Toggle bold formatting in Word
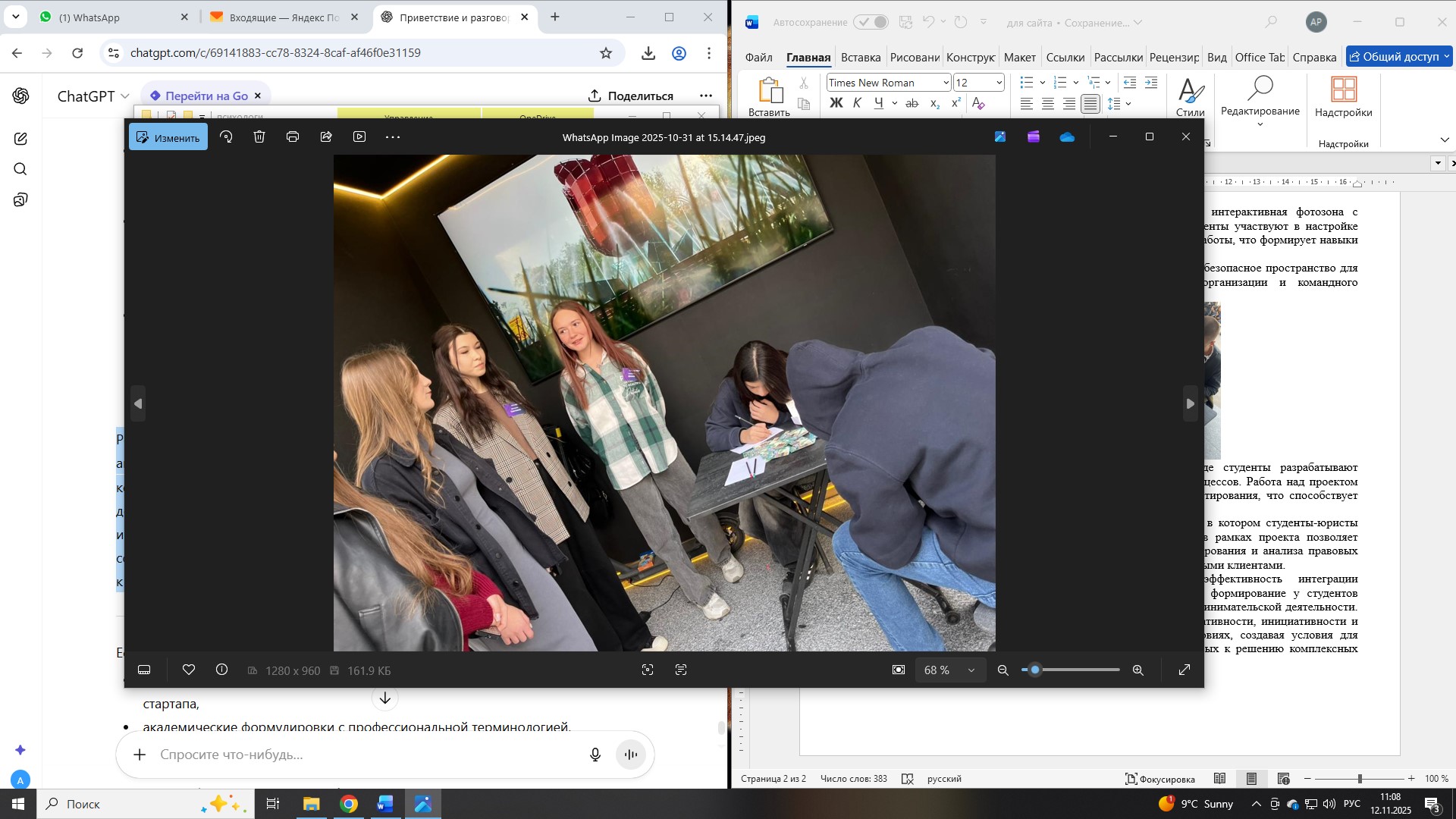Viewport: 1456px width, 819px height. pos(836,104)
